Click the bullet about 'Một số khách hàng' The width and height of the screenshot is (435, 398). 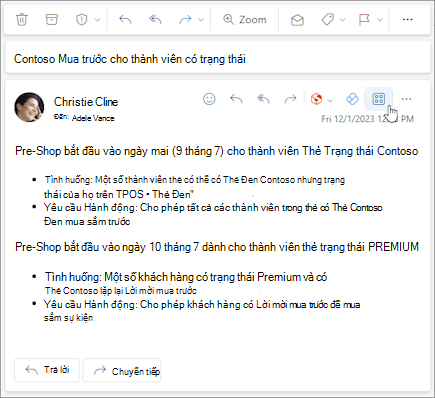pyautogui.click(x=186, y=283)
